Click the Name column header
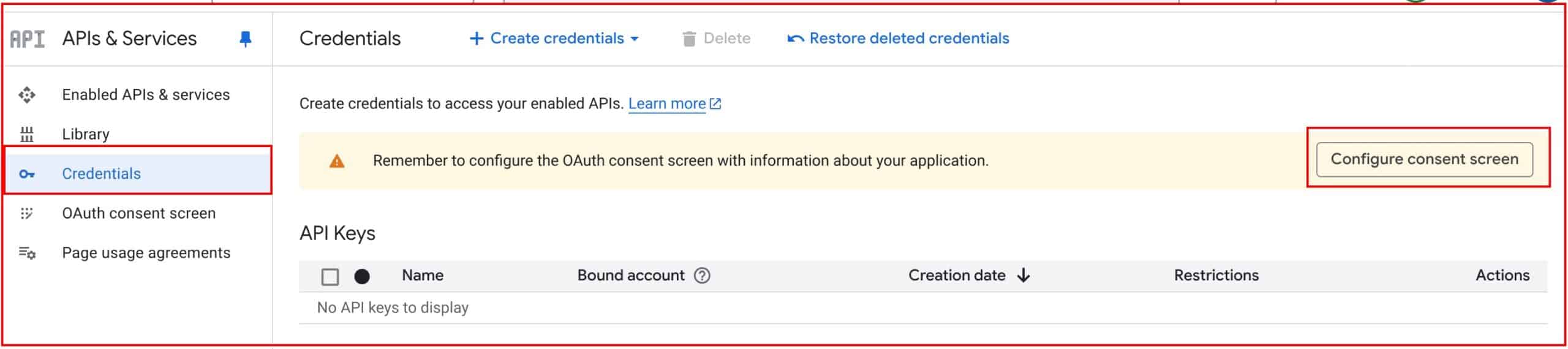1568x349 pixels. click(423, 276)
